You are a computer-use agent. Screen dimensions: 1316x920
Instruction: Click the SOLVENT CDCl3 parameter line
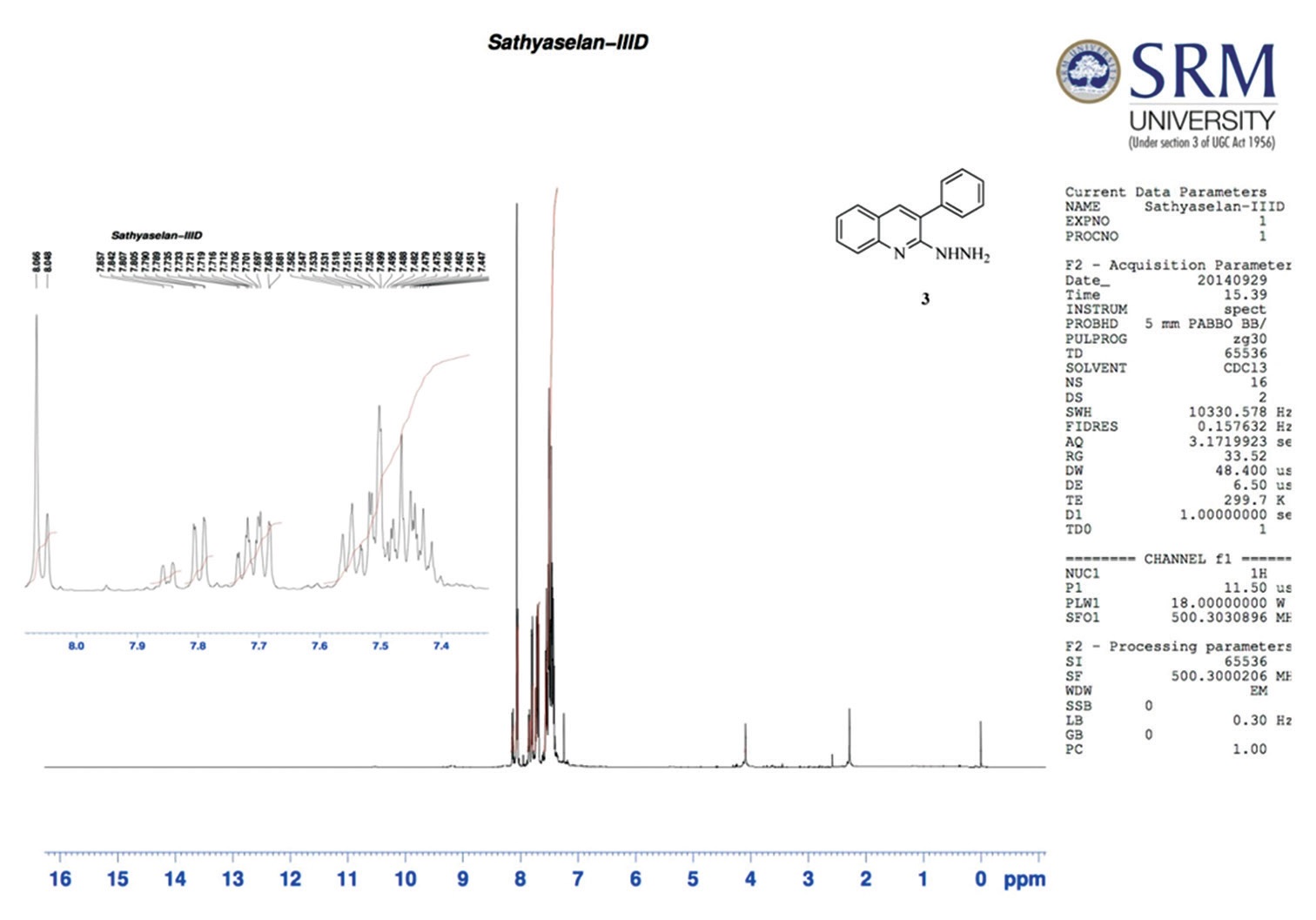point(1165,368)
